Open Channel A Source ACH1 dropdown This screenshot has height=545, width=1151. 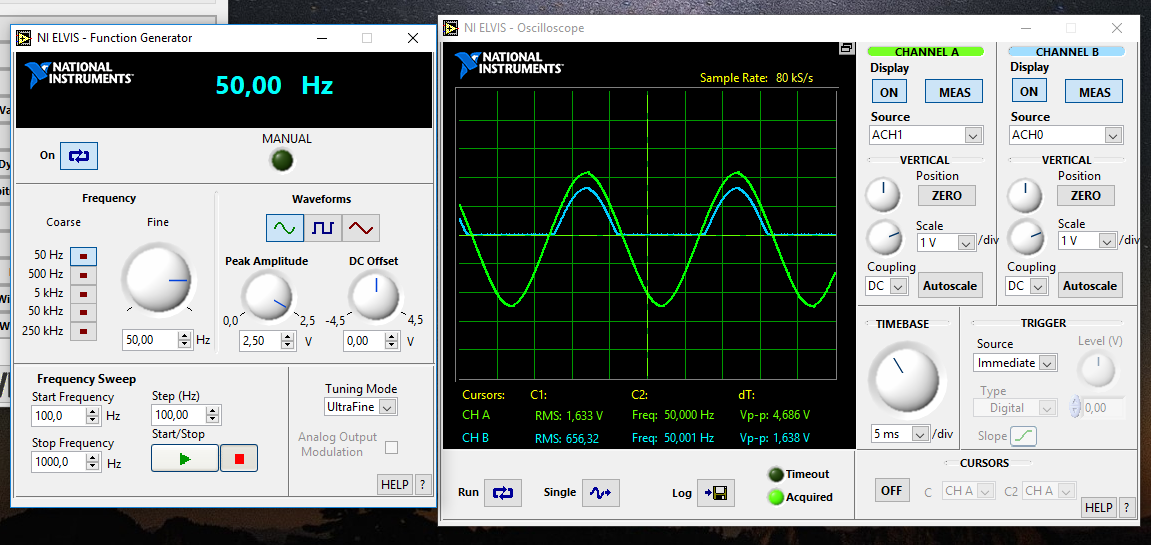926,135
